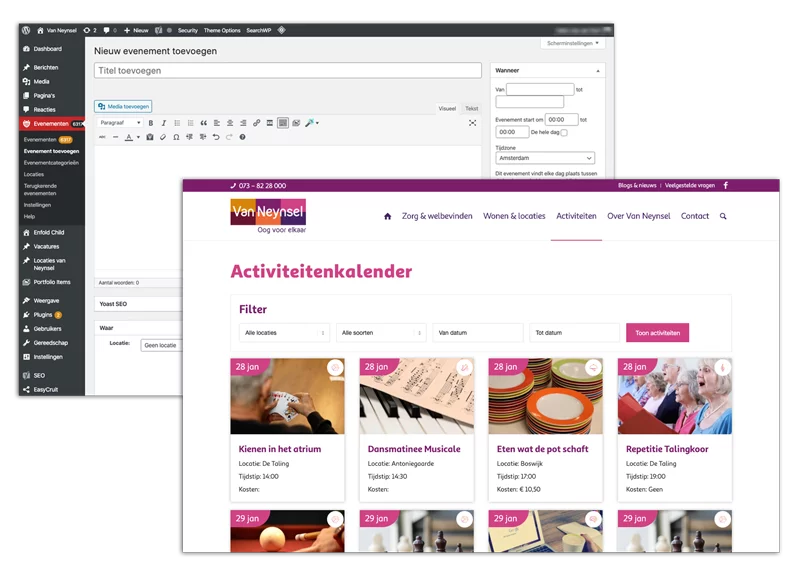Insert a blockquote
800x575 pixels.
204,123
